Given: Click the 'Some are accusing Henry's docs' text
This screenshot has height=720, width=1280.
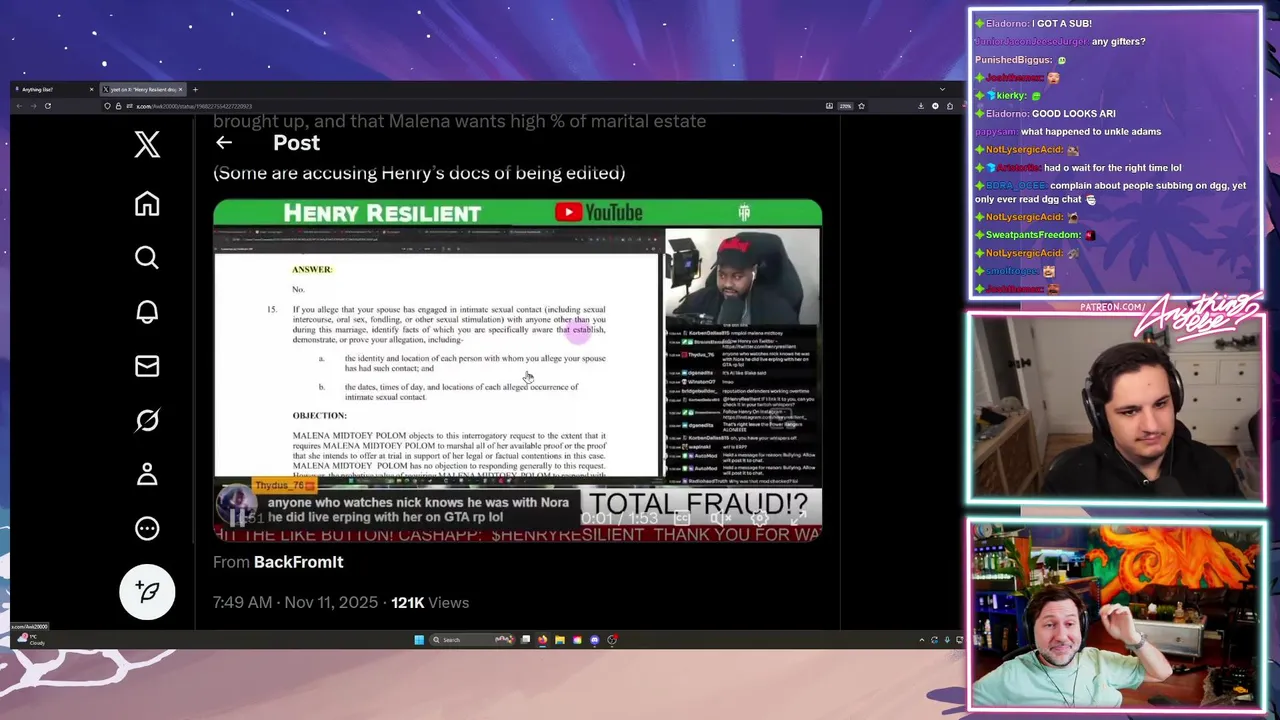Looking at the screenshot, I should point(419,173).
